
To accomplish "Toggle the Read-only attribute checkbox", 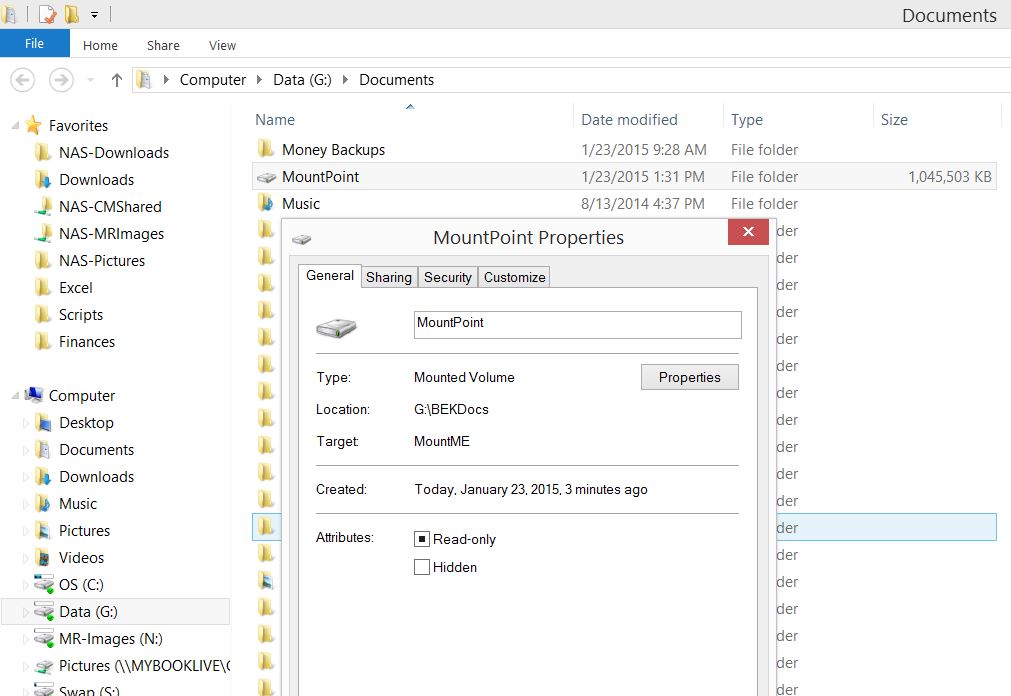I will pos(422,539).
